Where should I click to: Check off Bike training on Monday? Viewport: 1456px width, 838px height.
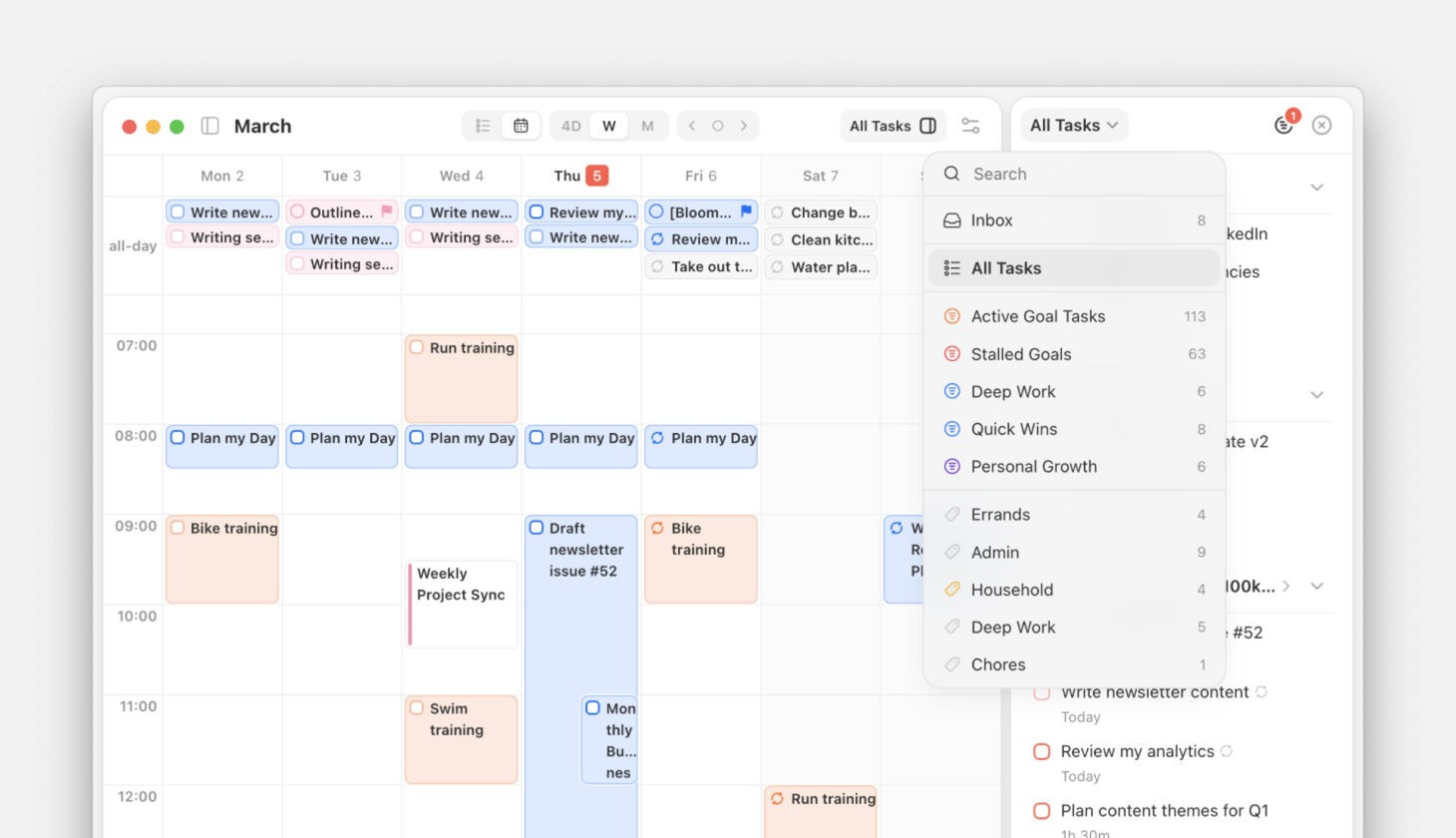178,528
